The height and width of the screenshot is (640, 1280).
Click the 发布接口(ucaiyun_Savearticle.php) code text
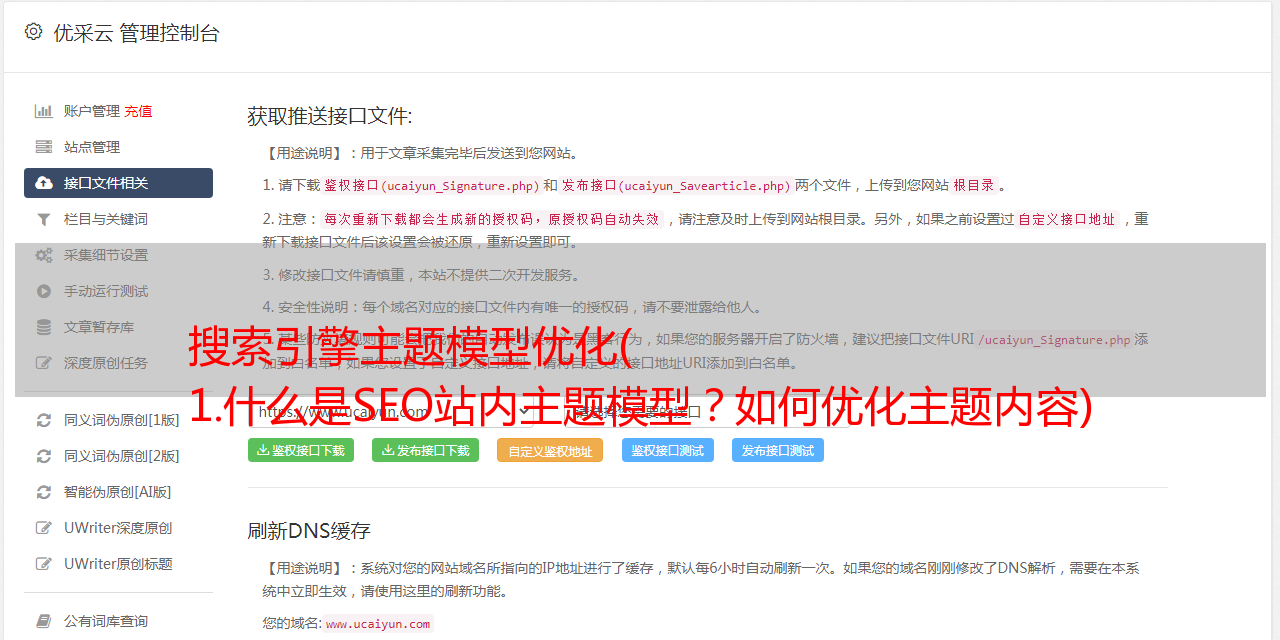coord(676,185)
